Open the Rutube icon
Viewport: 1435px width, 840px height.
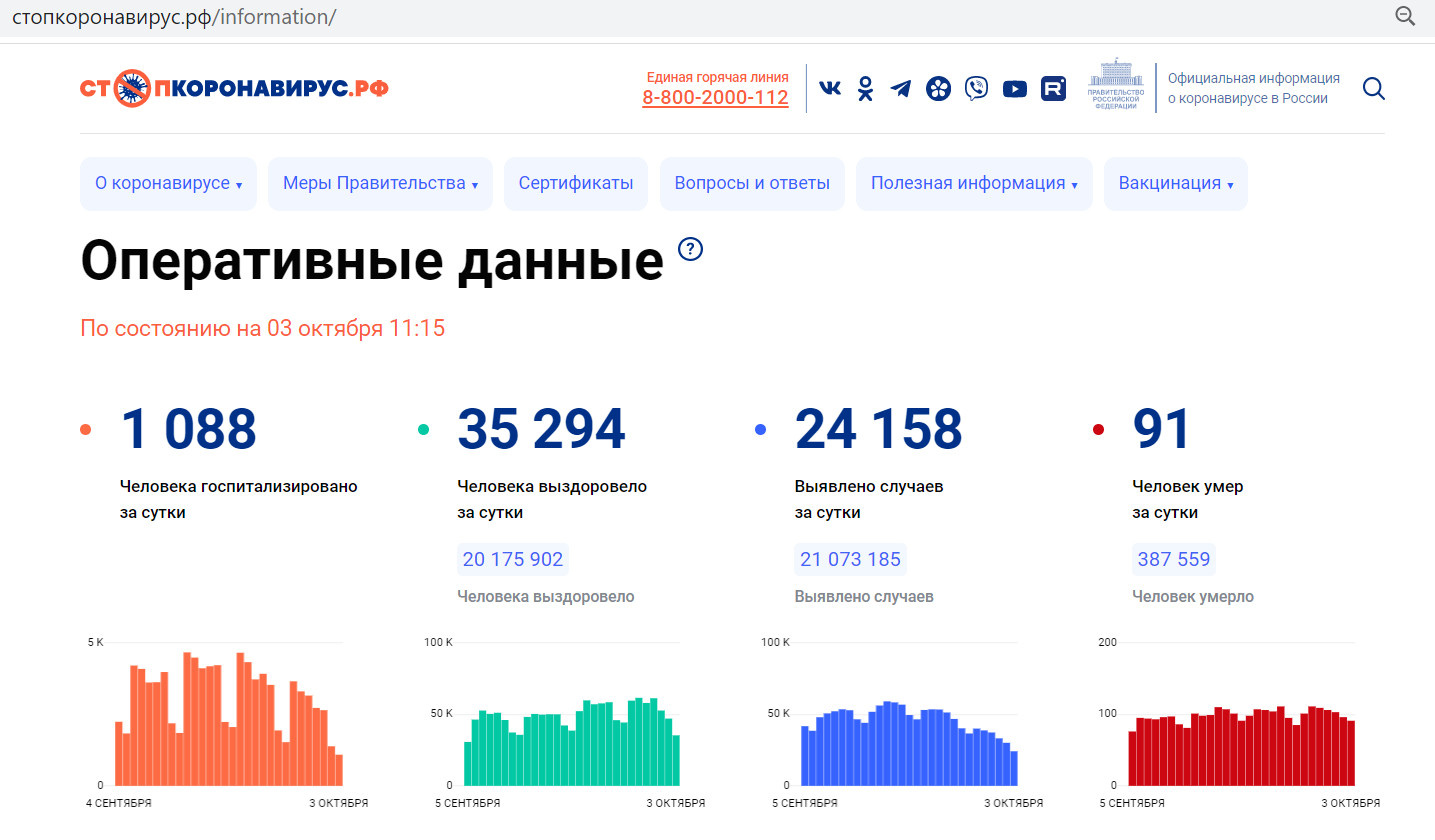(1053, 89)
